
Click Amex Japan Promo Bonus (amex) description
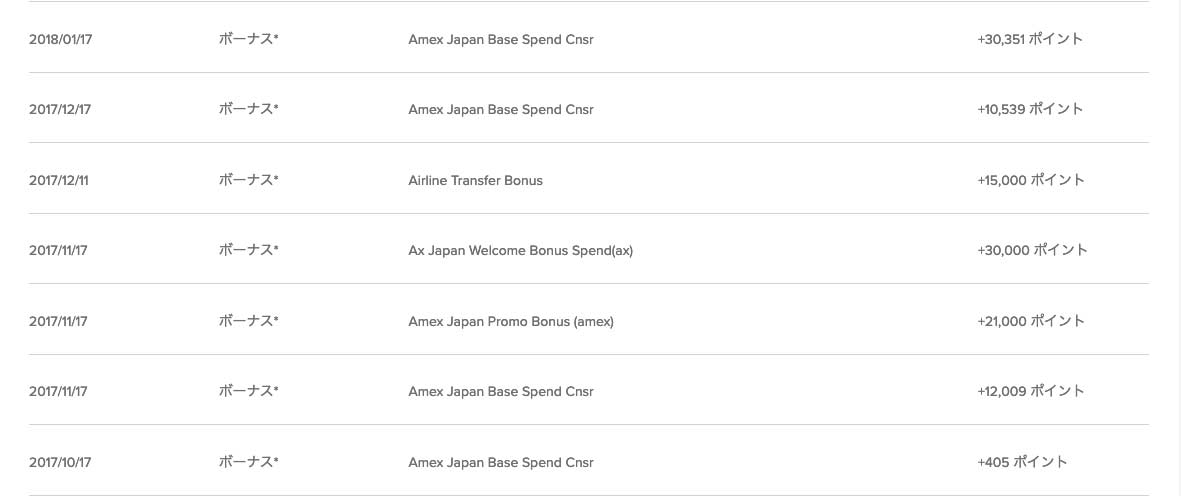[511, 321]
